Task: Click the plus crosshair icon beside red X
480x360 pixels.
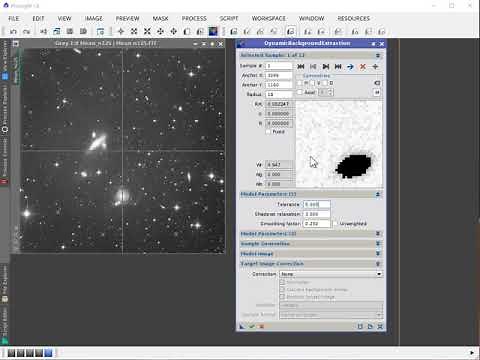Action: (x=375, y=66)
